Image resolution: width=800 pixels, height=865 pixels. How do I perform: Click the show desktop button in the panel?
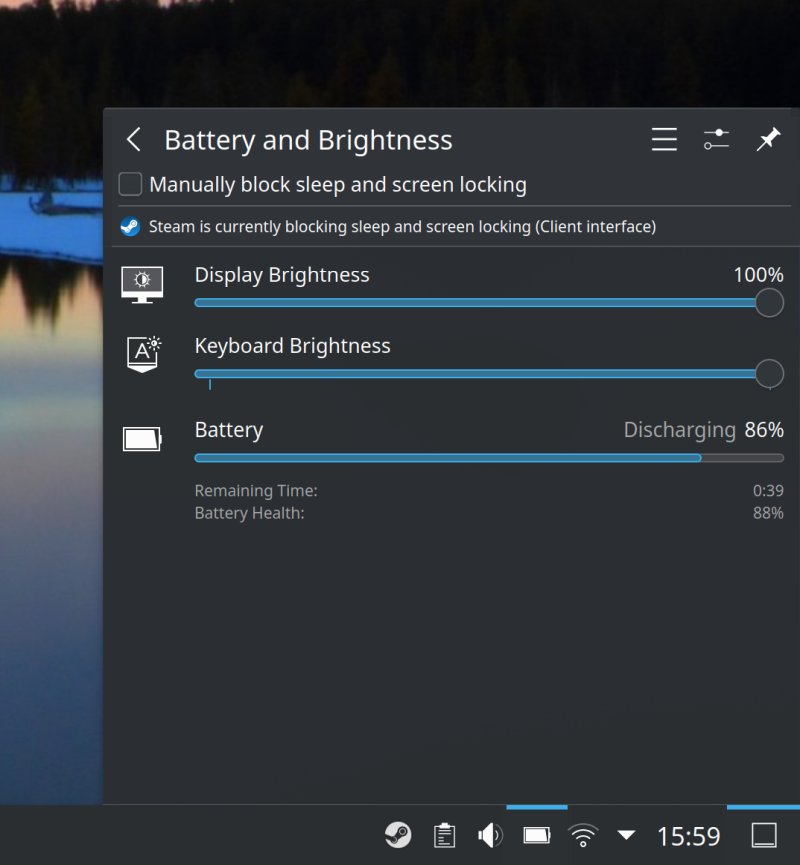tap(764, 835)
